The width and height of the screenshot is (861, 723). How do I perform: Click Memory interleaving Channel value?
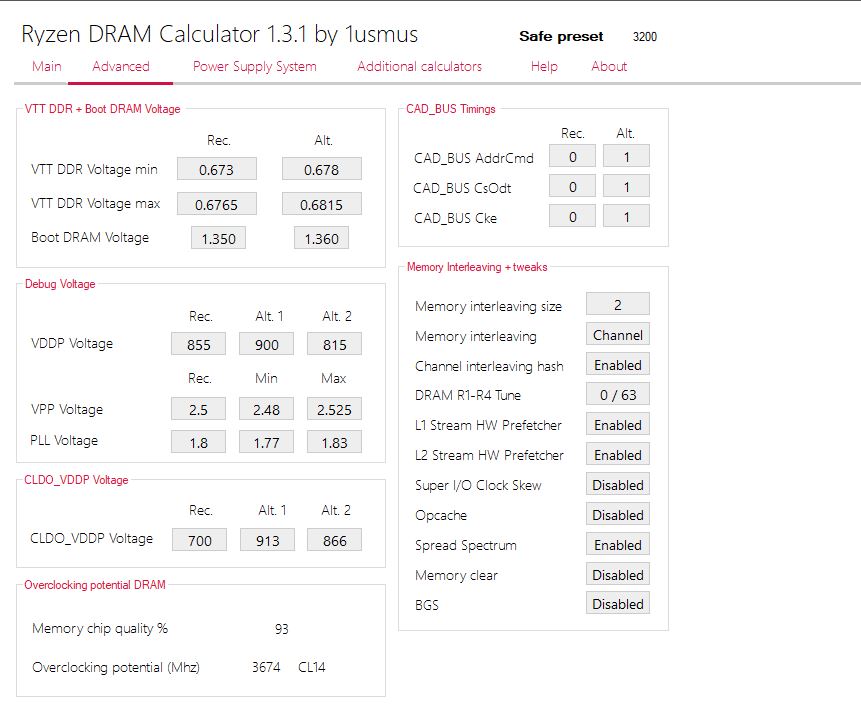(x=618, y=334)
